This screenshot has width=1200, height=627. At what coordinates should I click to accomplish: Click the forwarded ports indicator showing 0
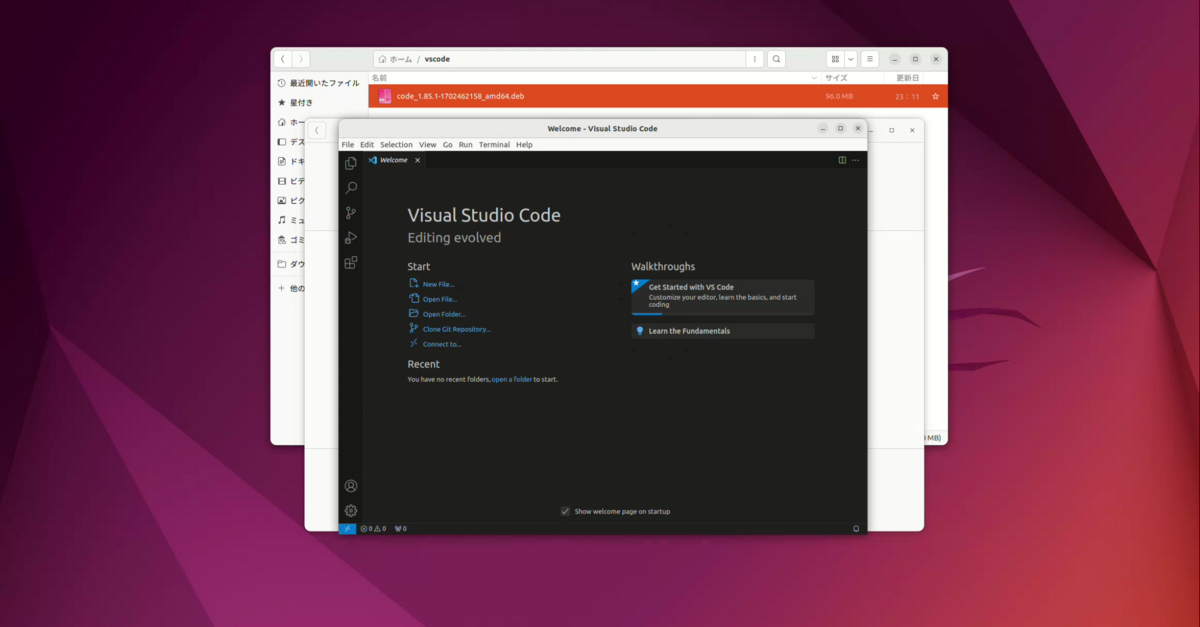point(401,528)
